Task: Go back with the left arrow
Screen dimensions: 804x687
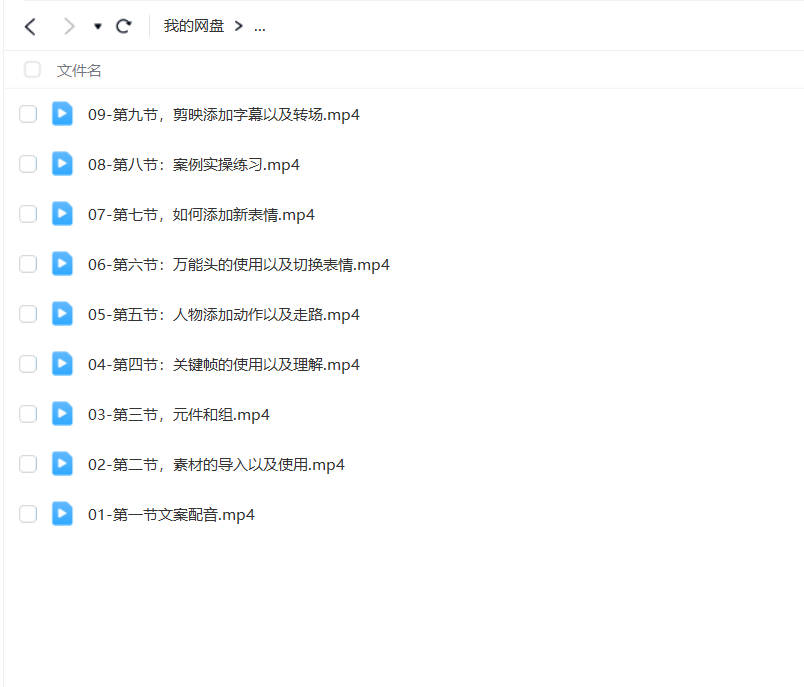Action: point(30,26)
